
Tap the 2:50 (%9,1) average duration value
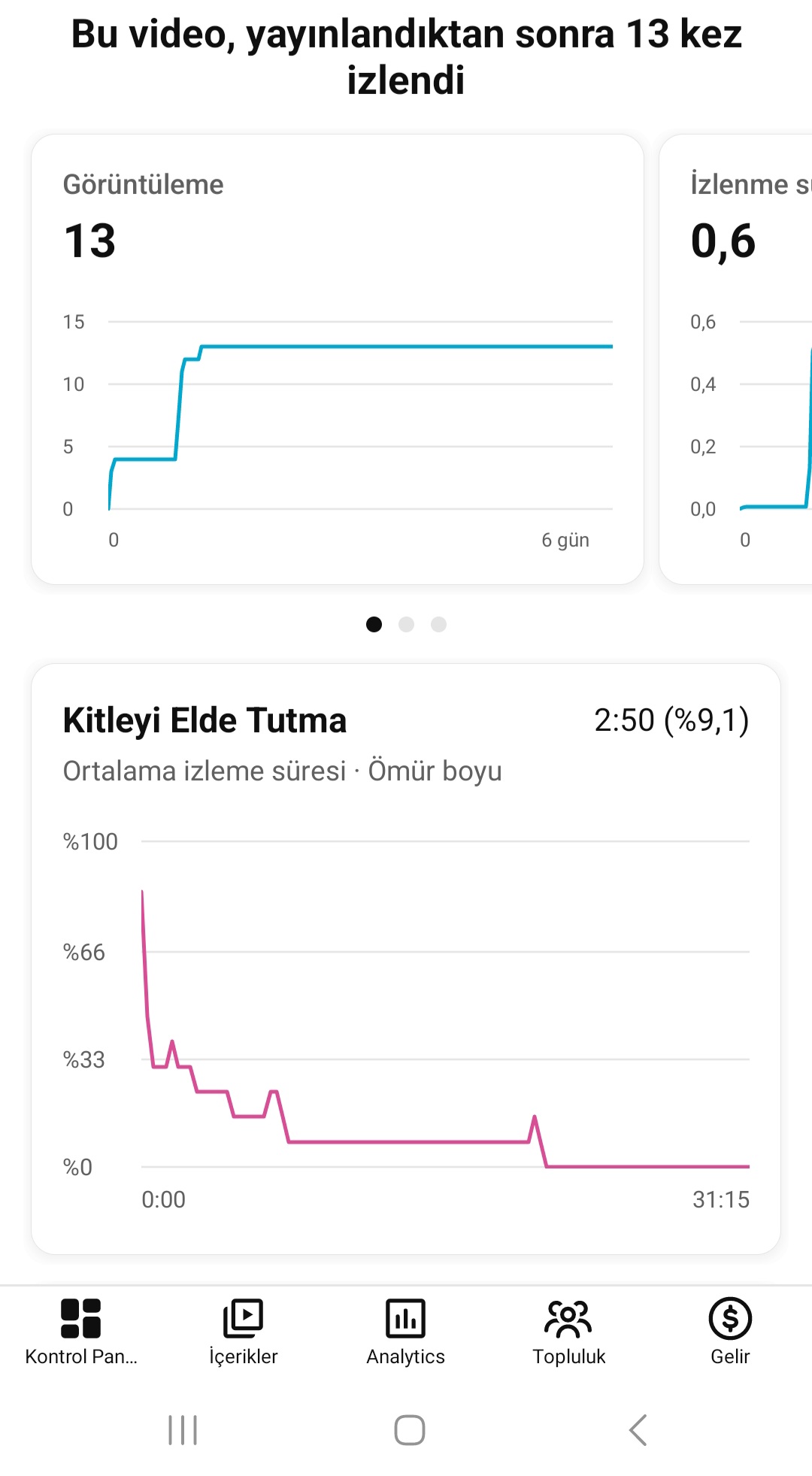point(671,720)
